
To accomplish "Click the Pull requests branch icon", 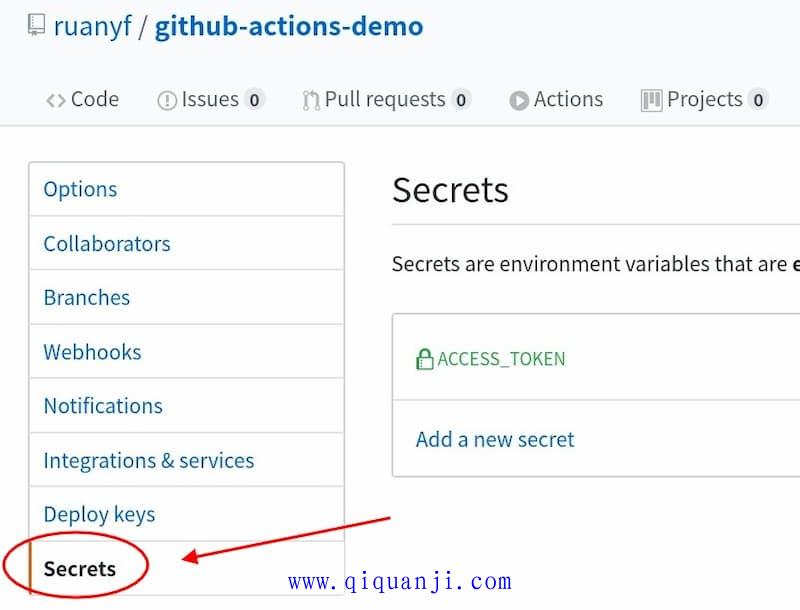I will point(311,100).
